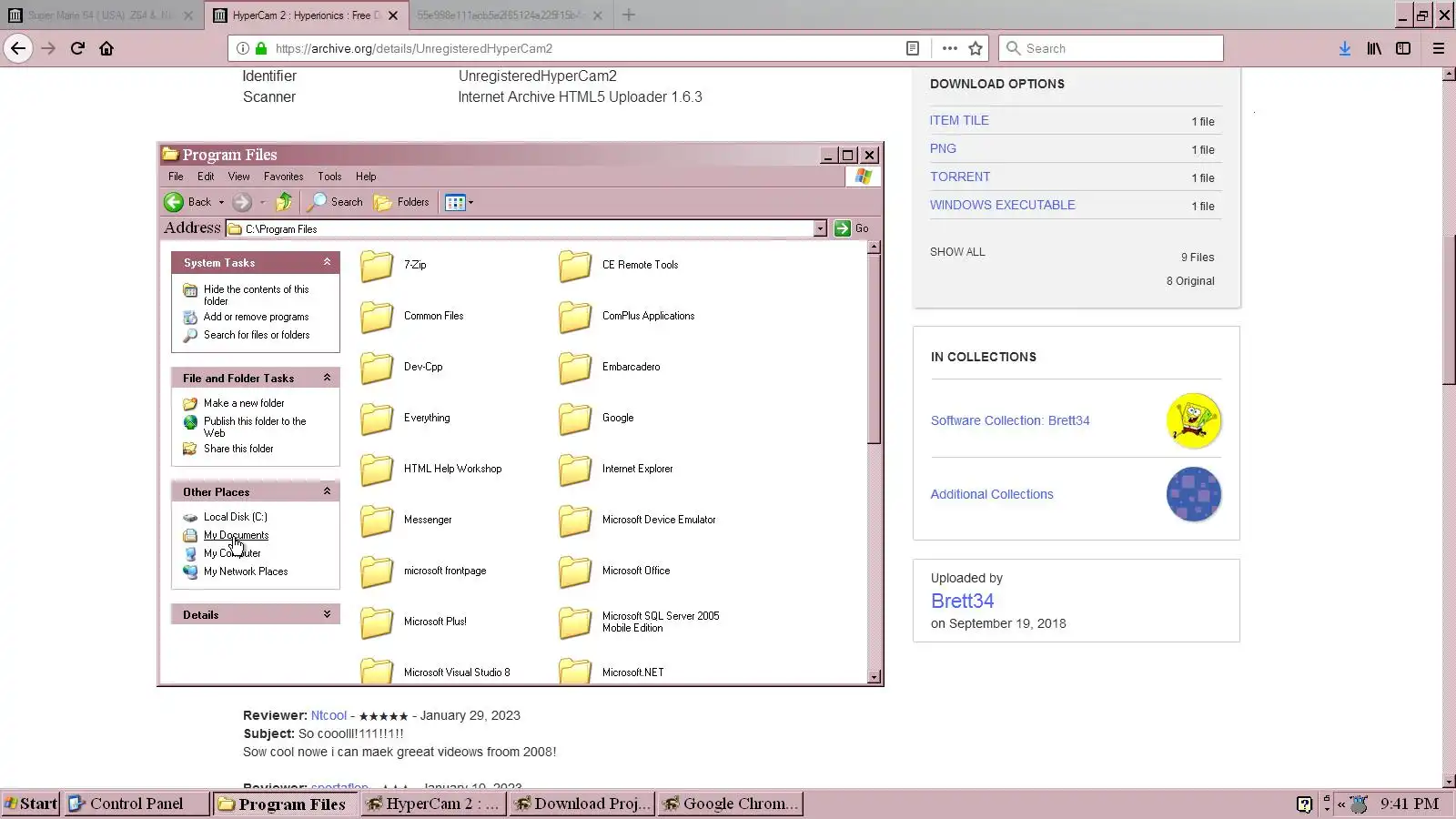The width and height of the screenshot is (1456, 819).
Task: Open the Favorites menu in Program Files
Action: pos(284,177)
